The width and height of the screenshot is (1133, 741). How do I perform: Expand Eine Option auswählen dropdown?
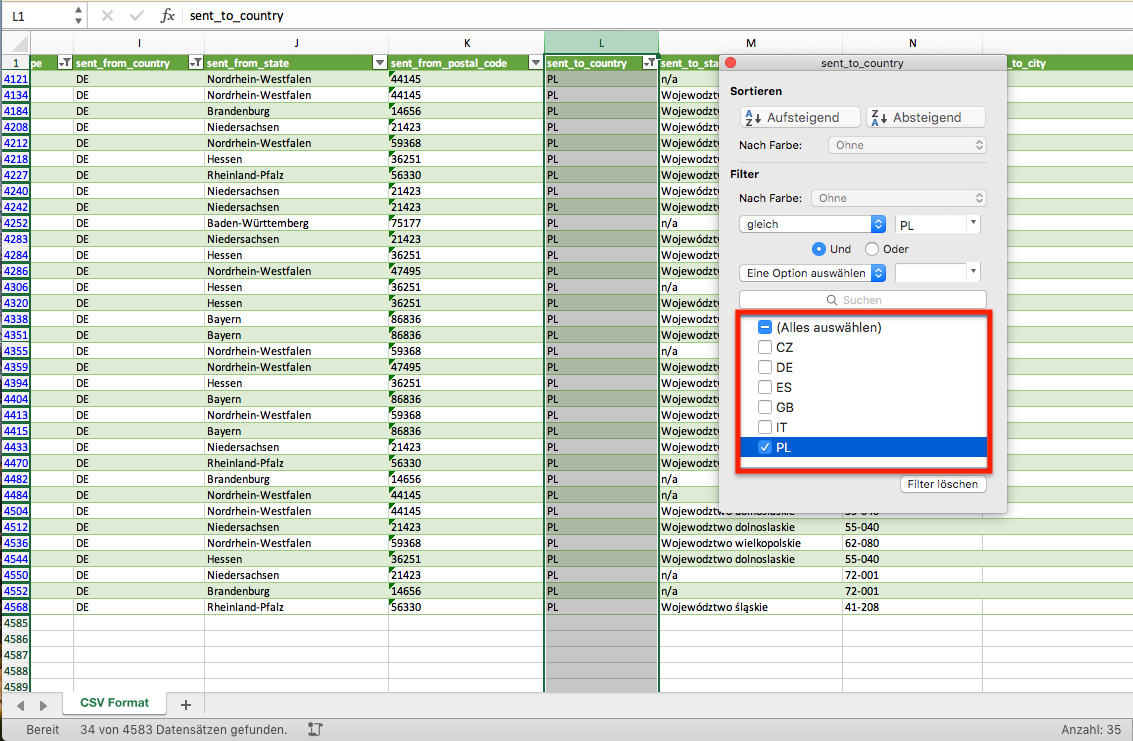[812, 273]
